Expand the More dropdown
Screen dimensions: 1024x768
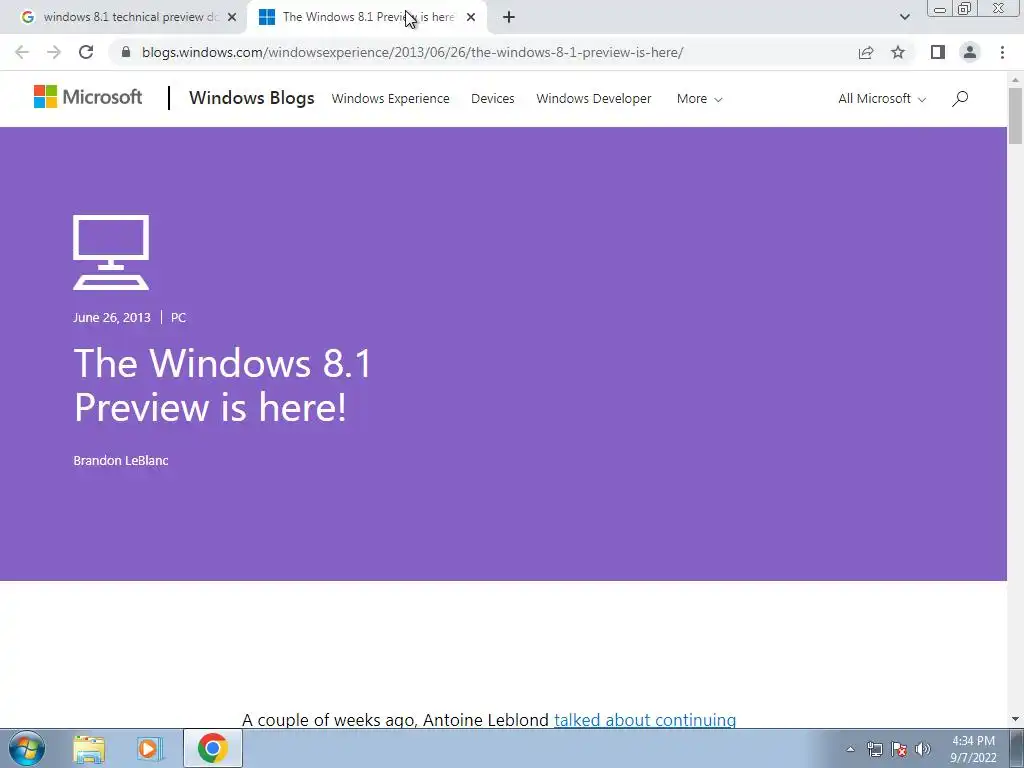point(699,99)
